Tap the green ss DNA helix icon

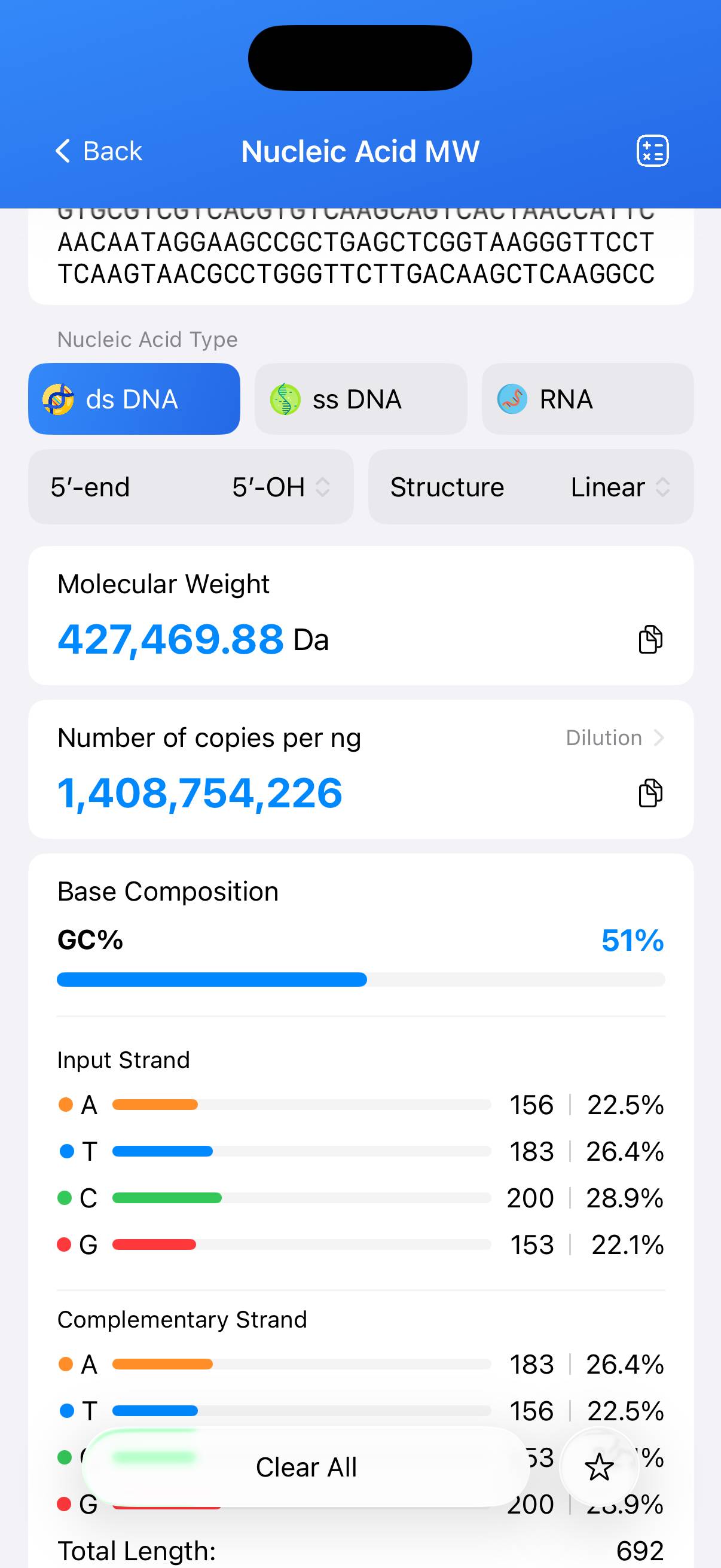[285, 399]
